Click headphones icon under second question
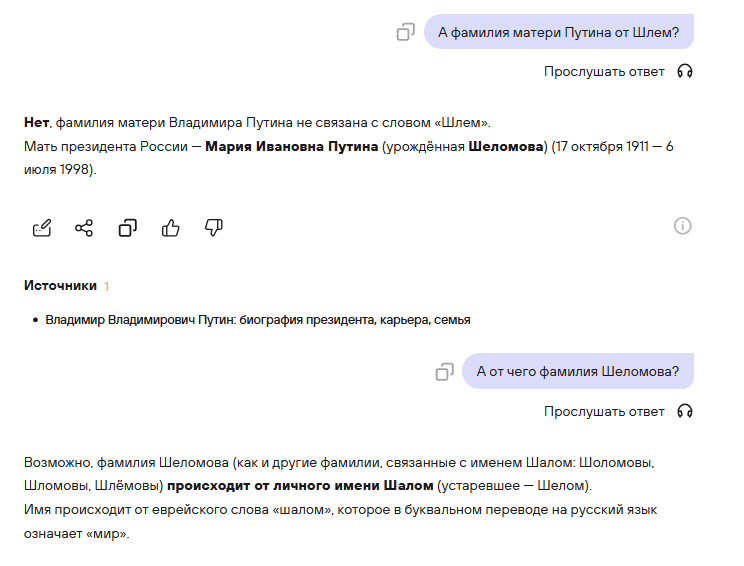744x566 pixels. pos(685,411)
